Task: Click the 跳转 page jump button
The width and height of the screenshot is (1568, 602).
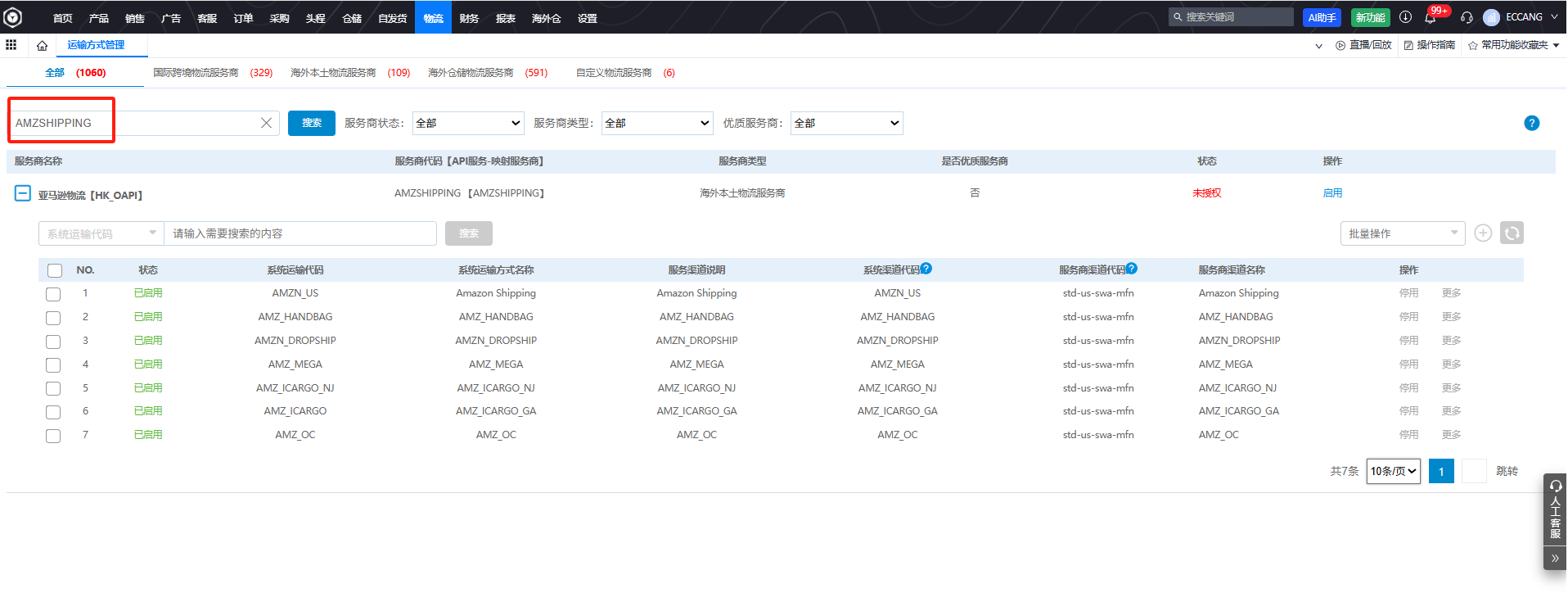Action: pyautogui.click(x=1507, y=471)
